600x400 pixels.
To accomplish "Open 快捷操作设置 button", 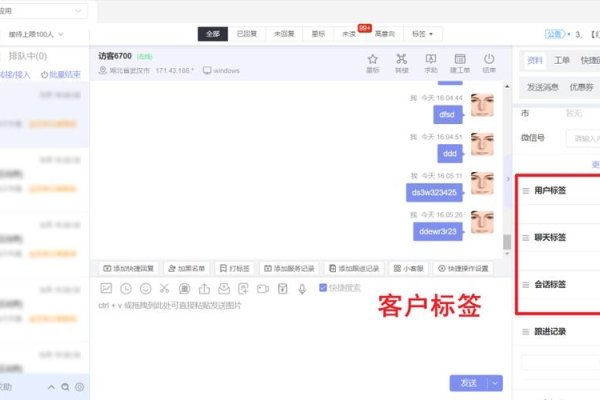I will 463,268.
